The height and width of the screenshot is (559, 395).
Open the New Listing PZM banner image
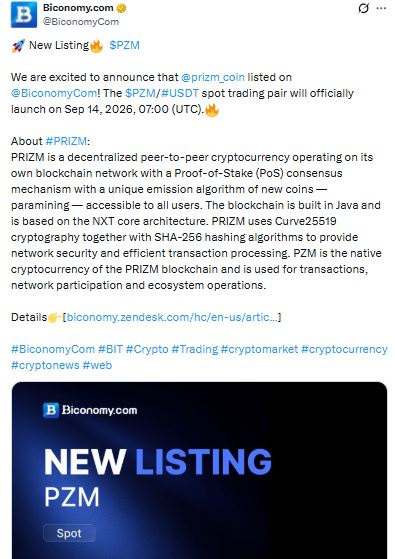[199, 470]
